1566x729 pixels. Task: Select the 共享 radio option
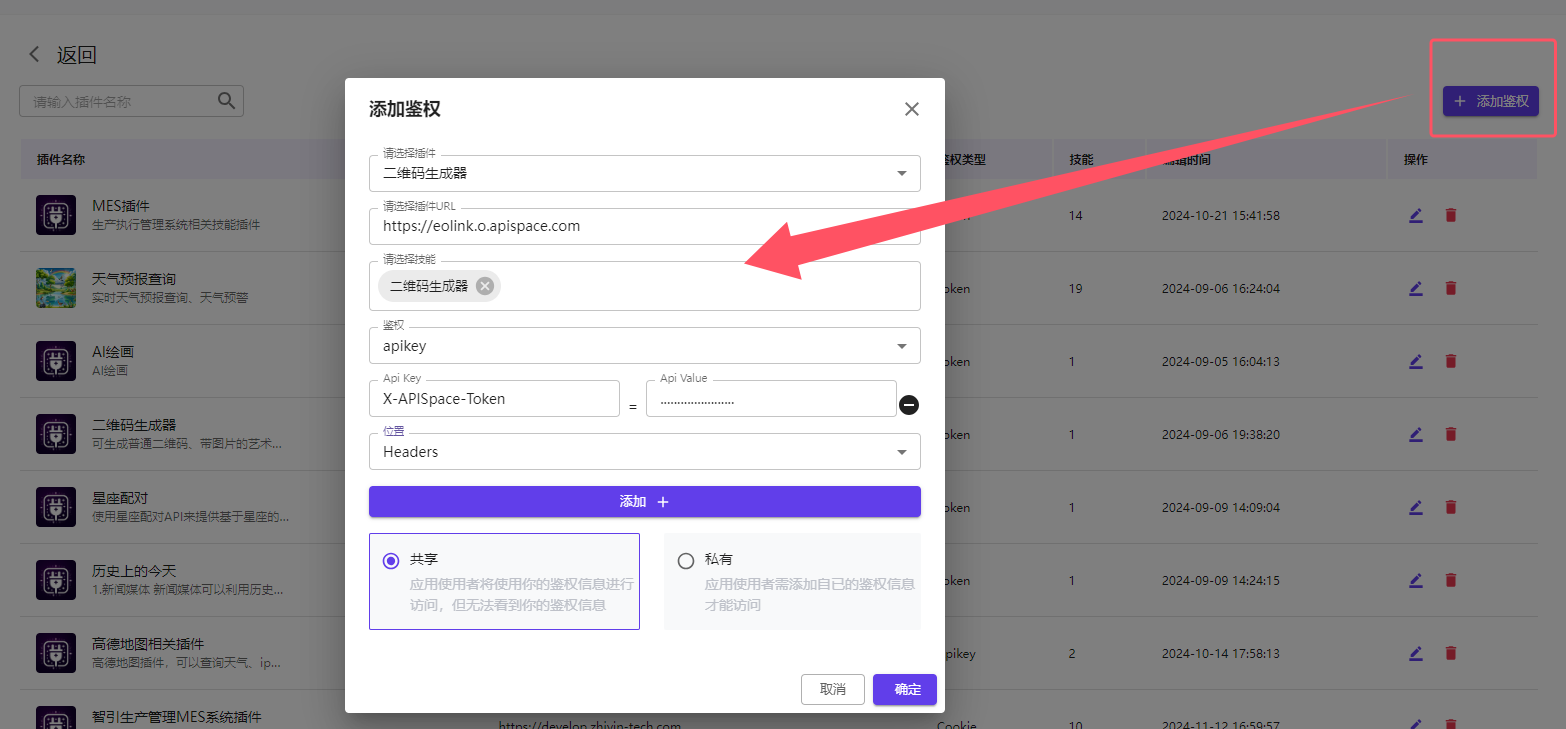391,561
